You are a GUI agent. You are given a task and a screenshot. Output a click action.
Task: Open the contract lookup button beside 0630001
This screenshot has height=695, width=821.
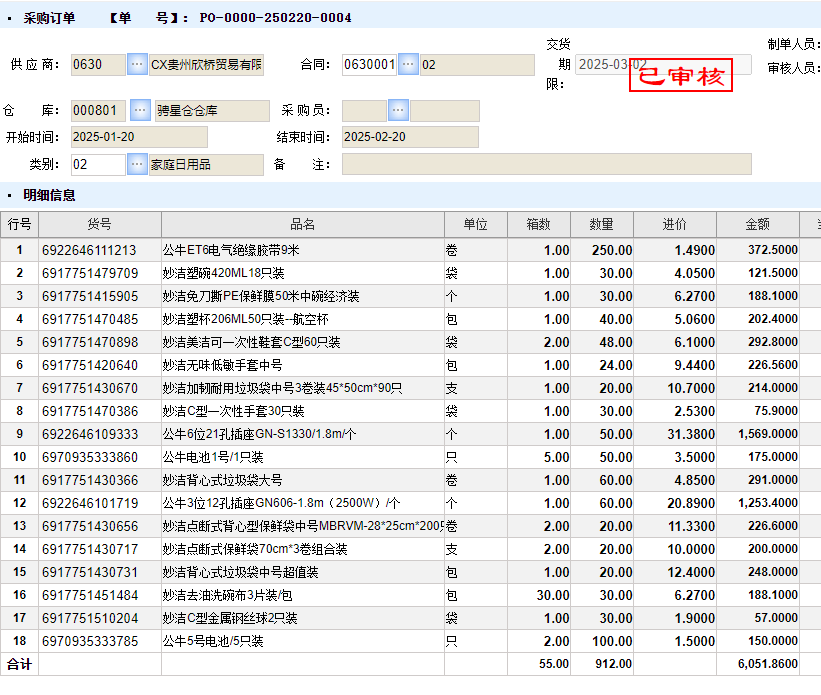pyautogui.click(x=408, y=65)
